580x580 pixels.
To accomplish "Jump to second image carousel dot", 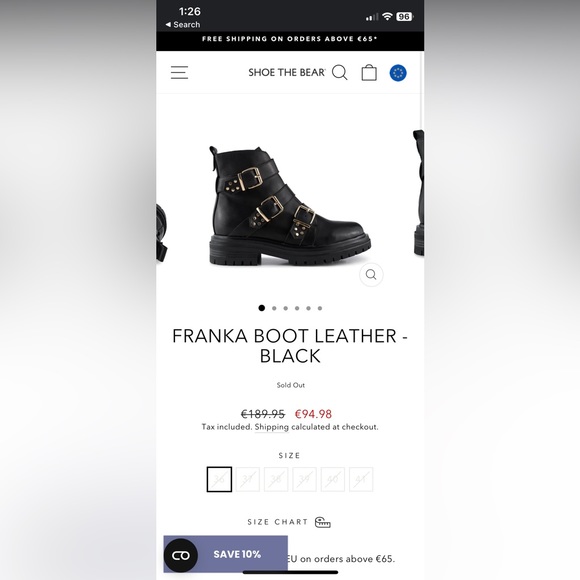I will point(274,308).
